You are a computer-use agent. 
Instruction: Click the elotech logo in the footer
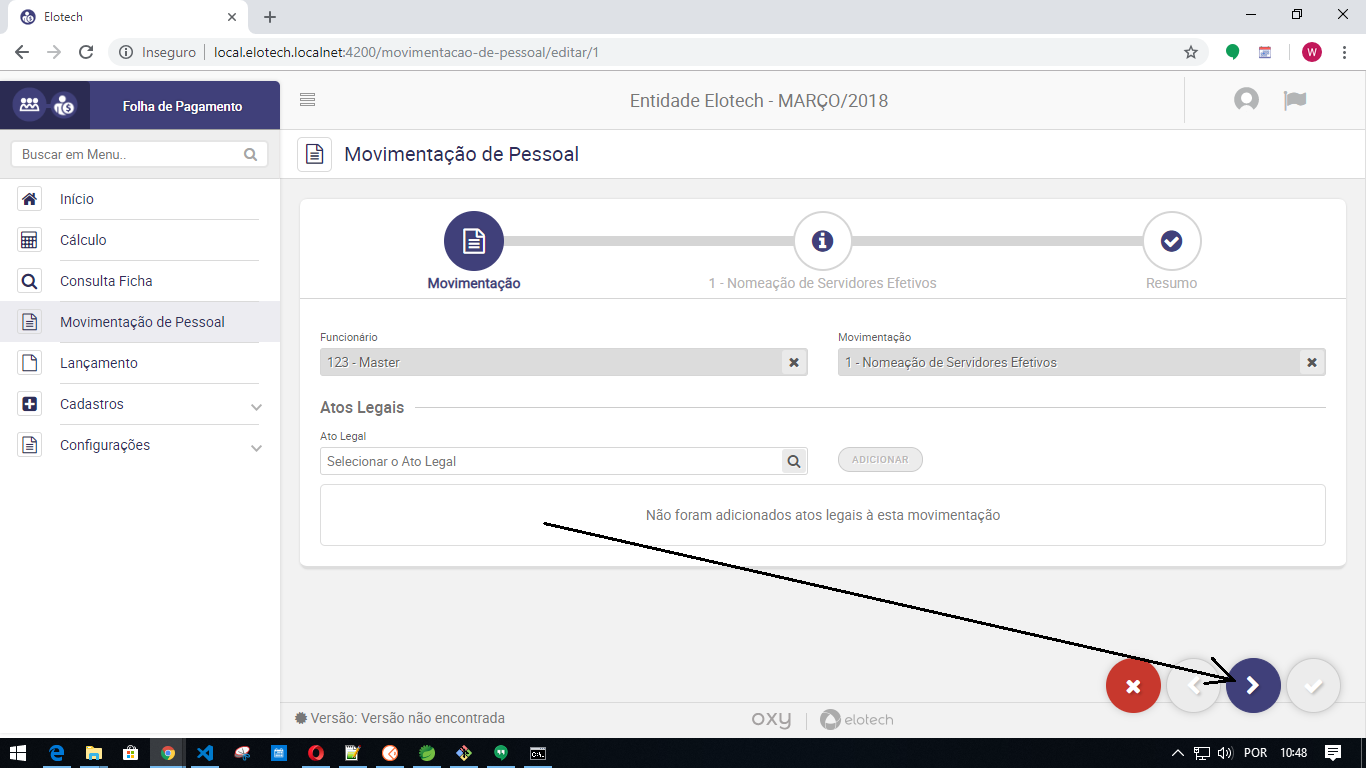(x=856, y=720)
